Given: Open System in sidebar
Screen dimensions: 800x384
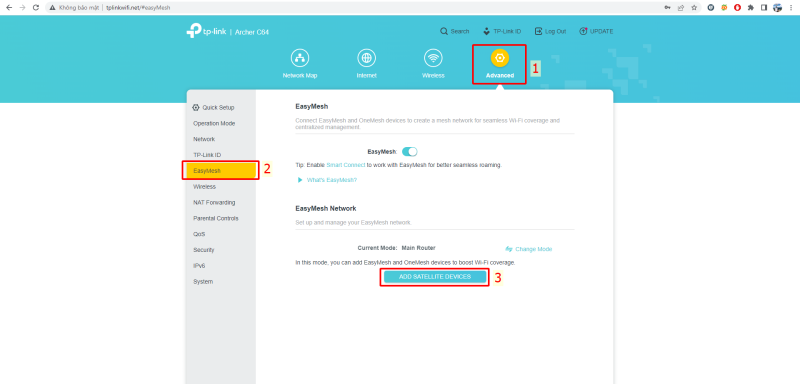Looking at the screenshot, I should coord(203,281).
